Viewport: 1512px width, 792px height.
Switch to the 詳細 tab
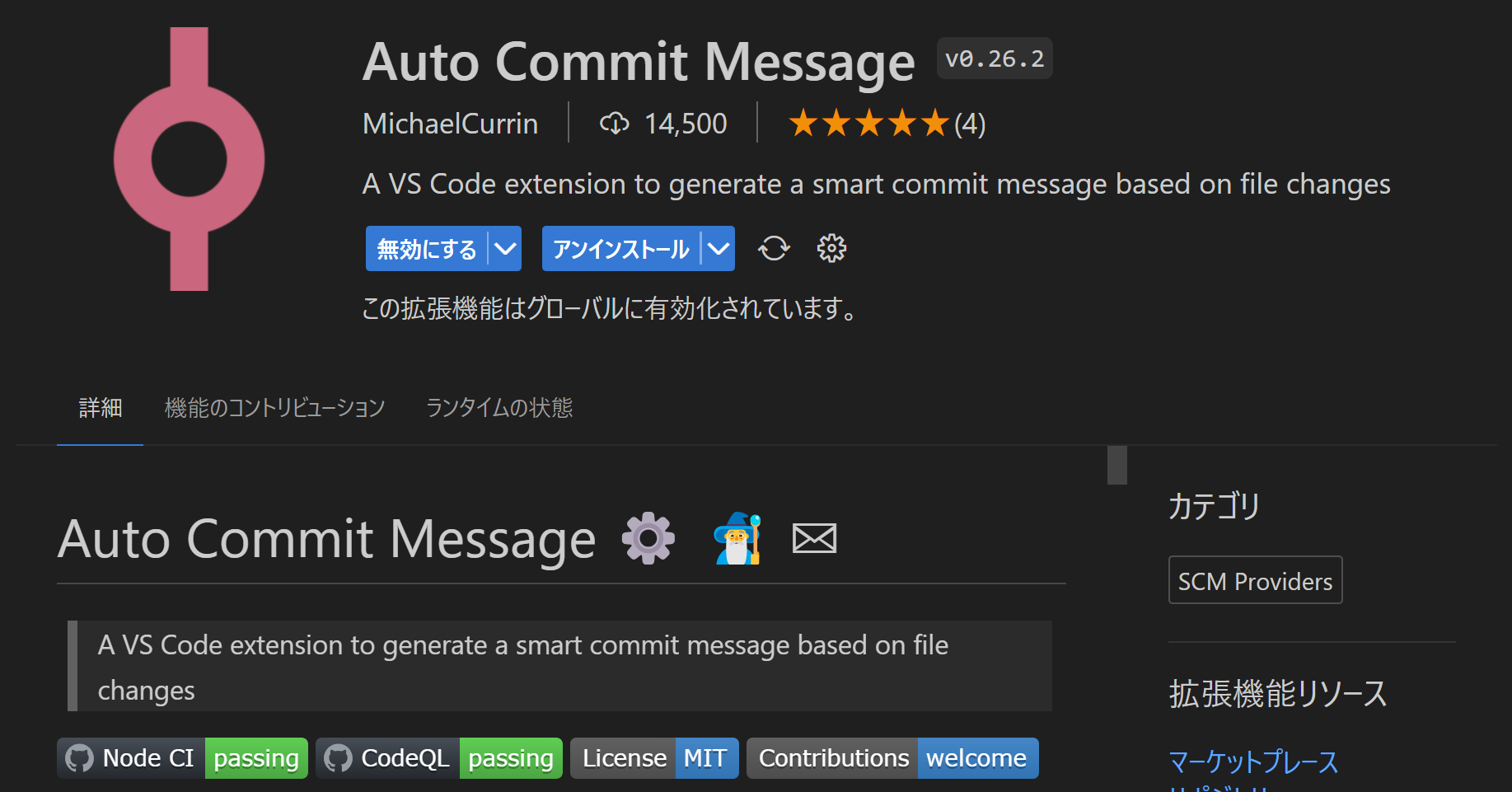pyautogui.click(x=101, y=408)
